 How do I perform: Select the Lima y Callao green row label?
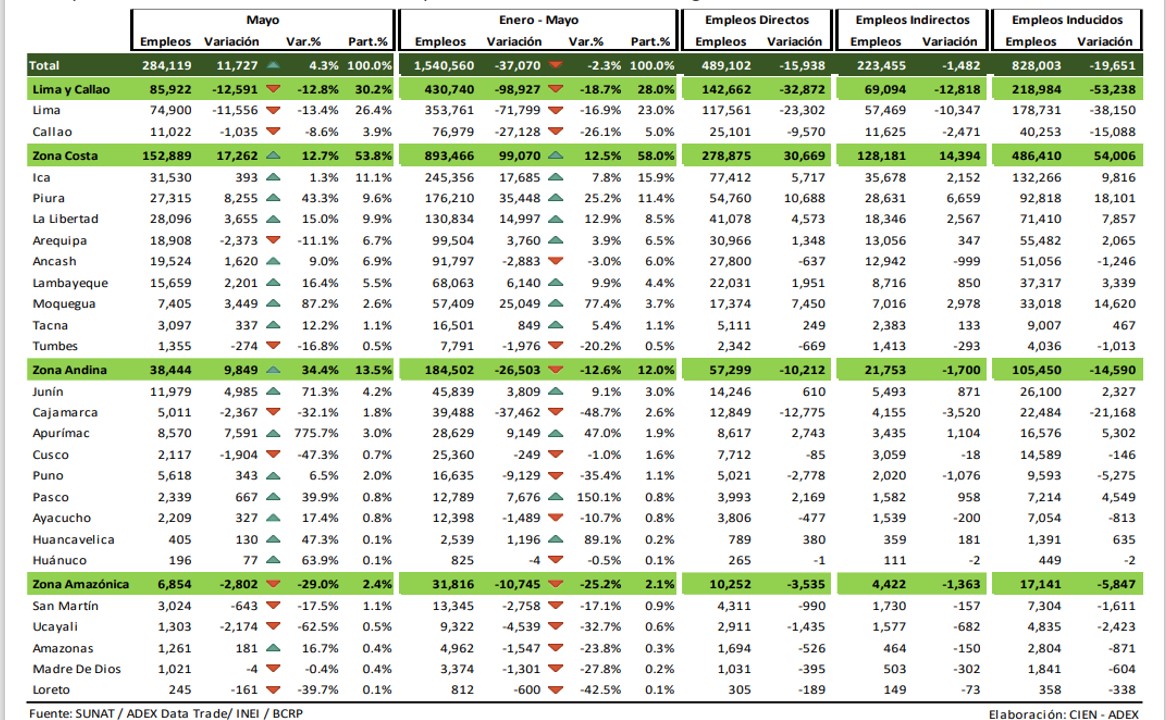71,89
